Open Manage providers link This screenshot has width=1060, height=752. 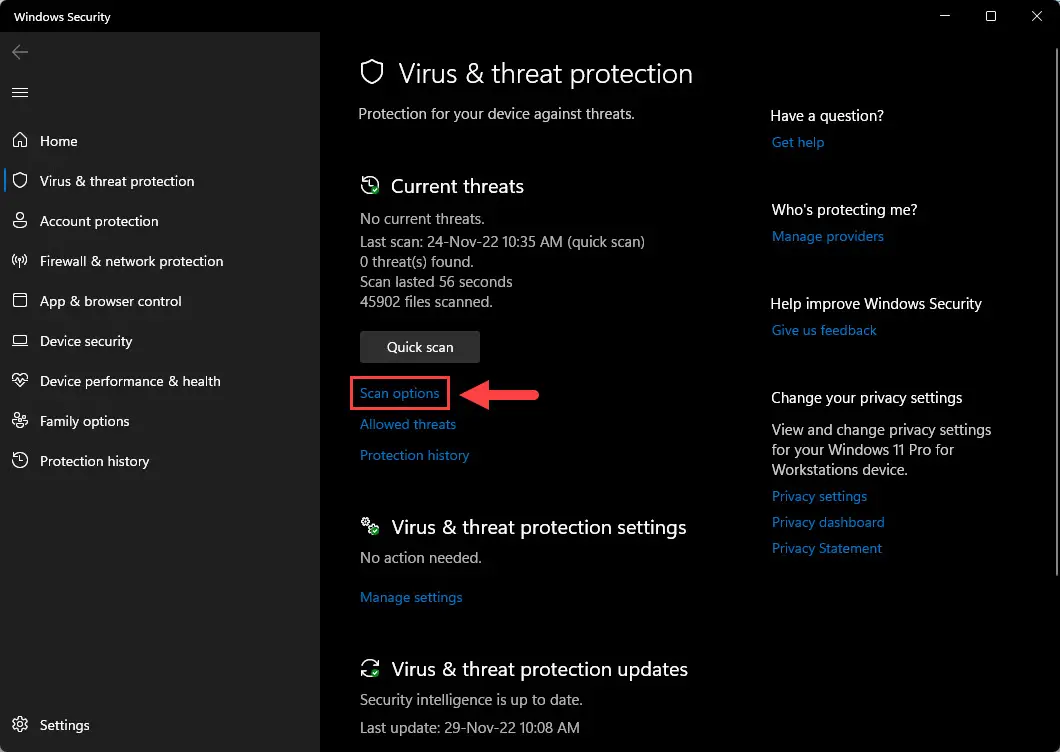click(827, 236)
